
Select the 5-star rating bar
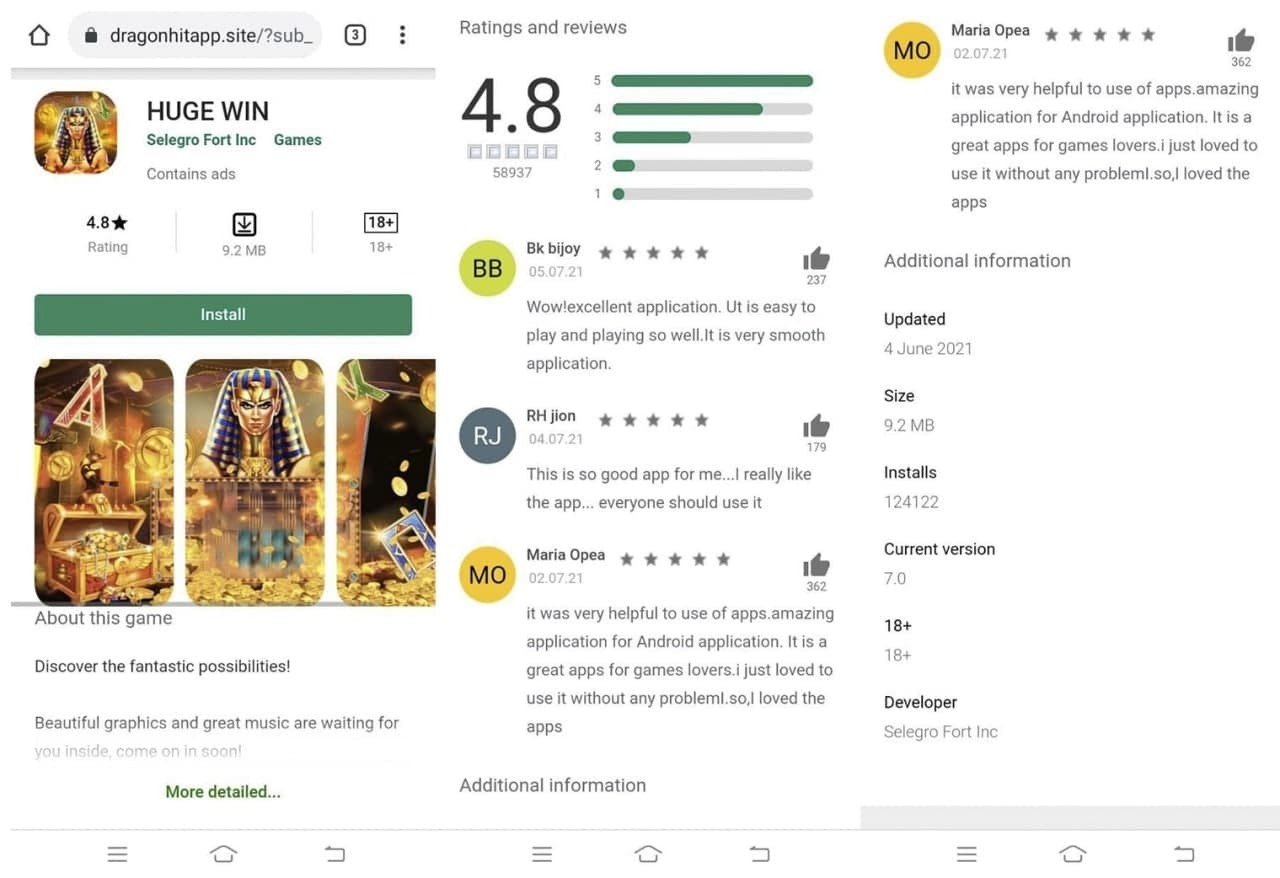712,81
